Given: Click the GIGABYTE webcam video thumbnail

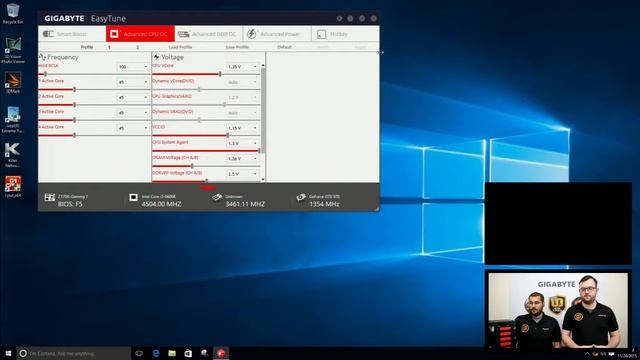Looking at the screenshot, I should coord(558,311).
